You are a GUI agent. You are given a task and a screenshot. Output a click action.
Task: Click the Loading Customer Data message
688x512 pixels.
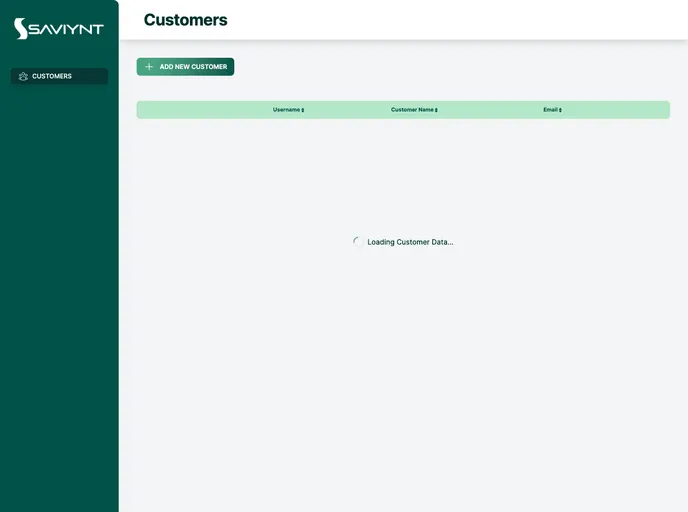(x=410, y=242)
